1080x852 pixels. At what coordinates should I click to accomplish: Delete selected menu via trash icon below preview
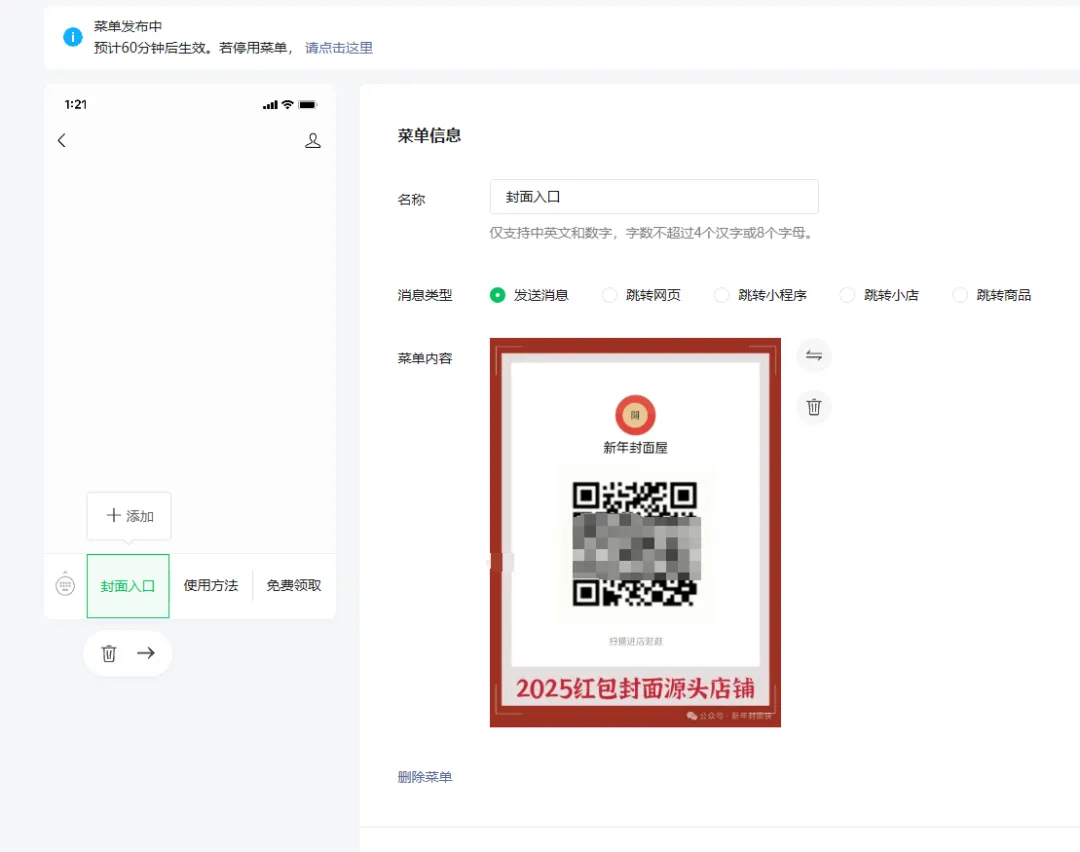(x=109, y=654)
